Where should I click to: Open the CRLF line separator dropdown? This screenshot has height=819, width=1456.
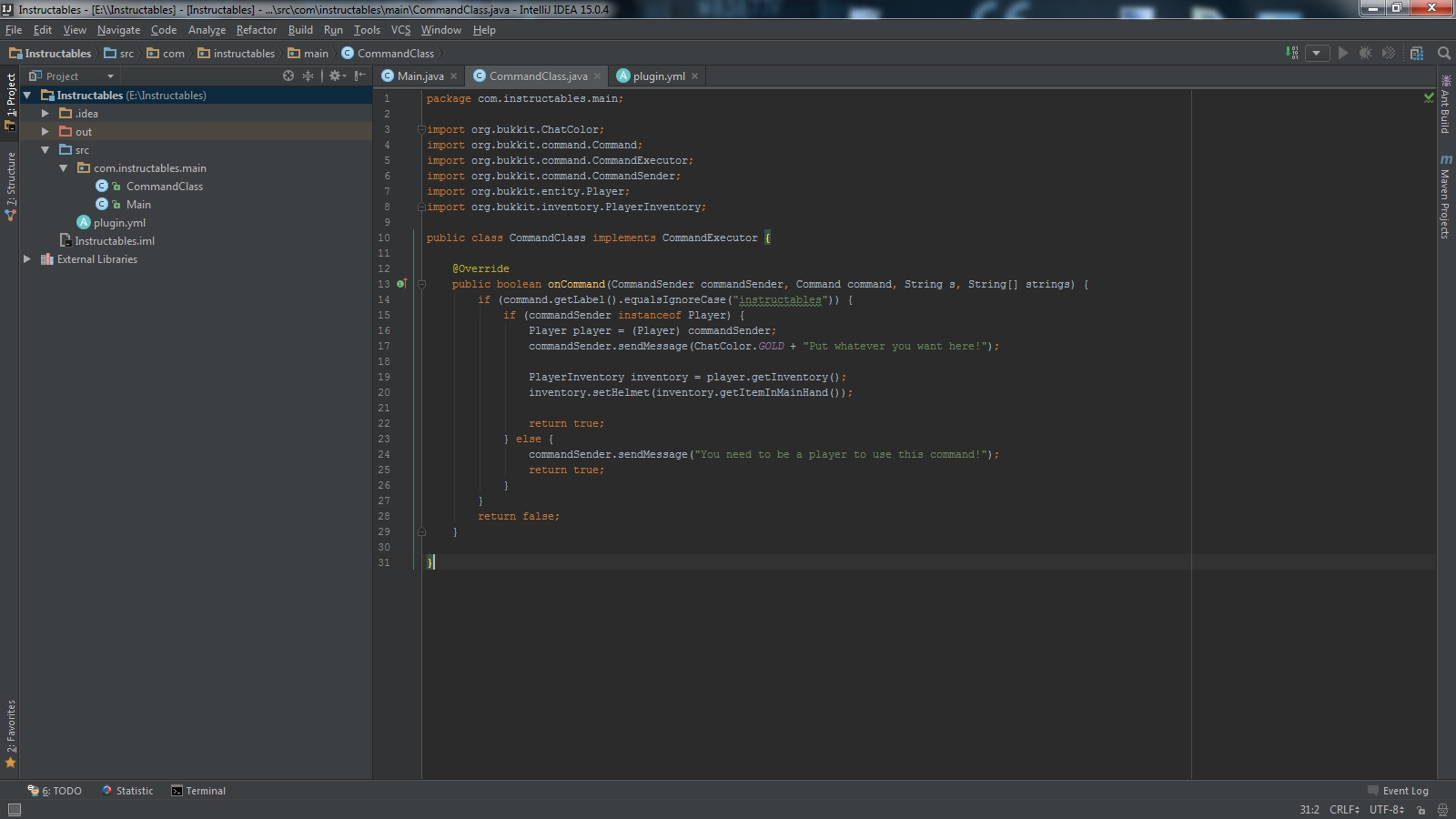coord(1344,809)
